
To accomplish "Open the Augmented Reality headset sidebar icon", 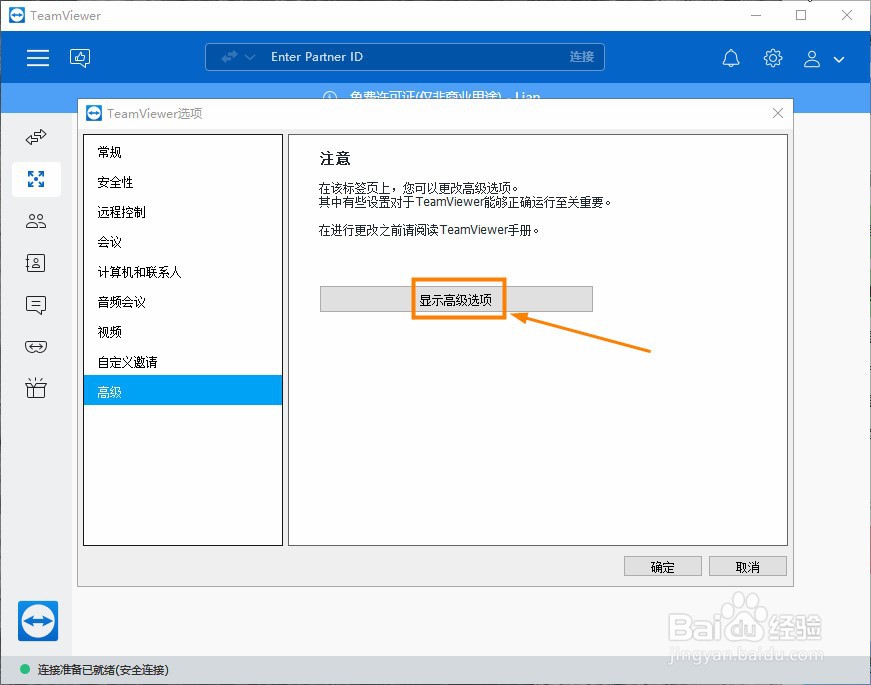I will click(x=36, y=347).
